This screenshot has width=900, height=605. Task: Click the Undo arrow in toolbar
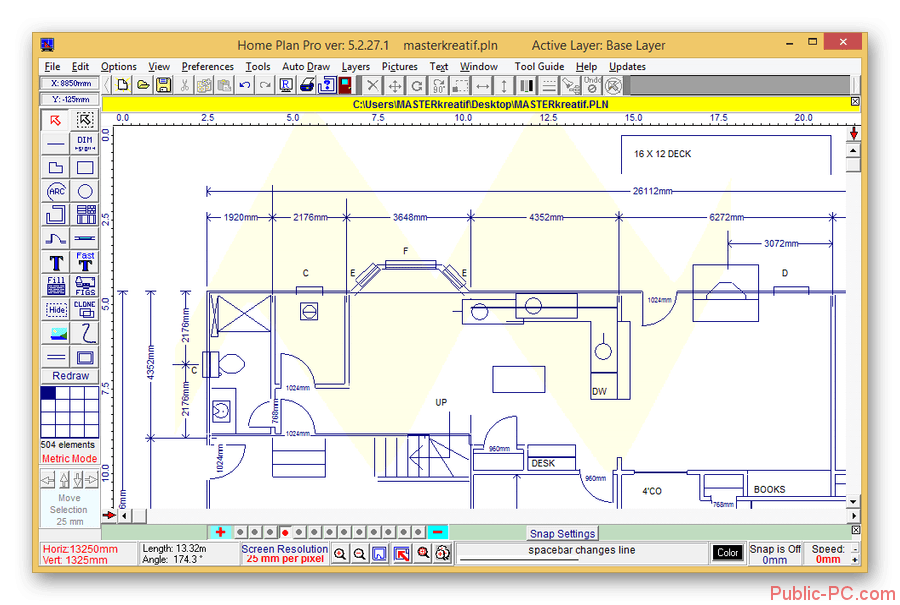click(x=245, y=86)
